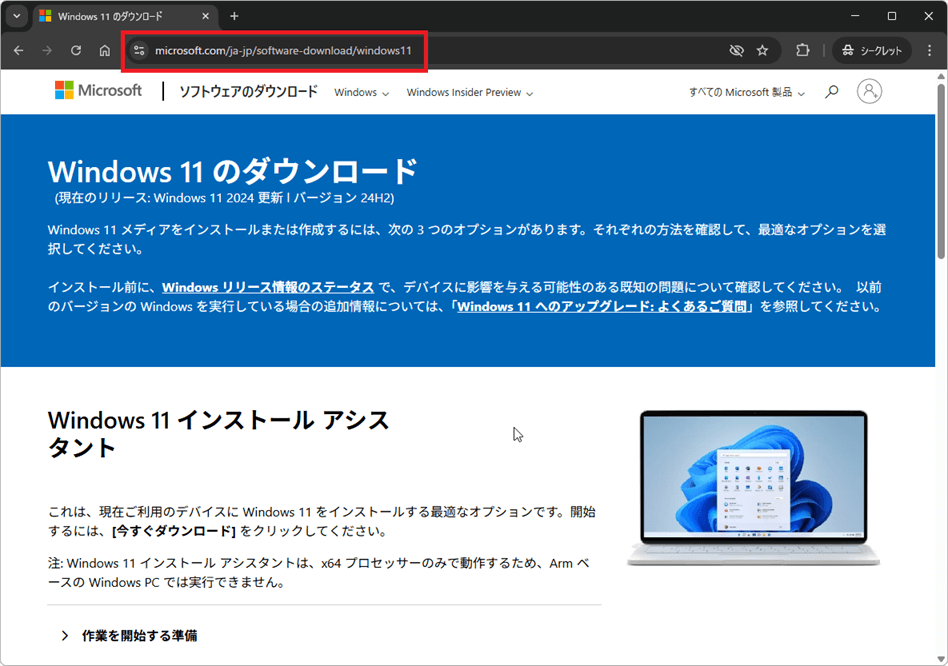Open すべての Microsoft 製品 dropdown
The image size is (948, 666).
[x=746, y=93]
